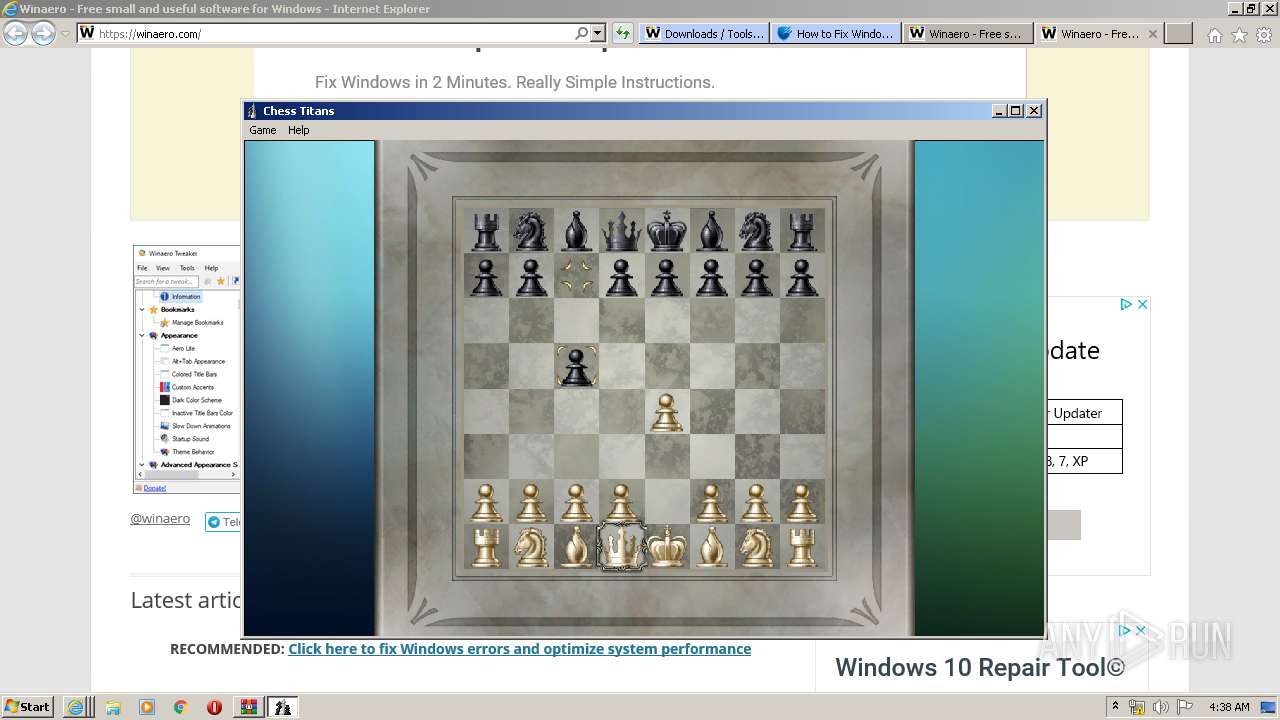Select the black king piece
1280x720 pixels.
coord(667,231)
